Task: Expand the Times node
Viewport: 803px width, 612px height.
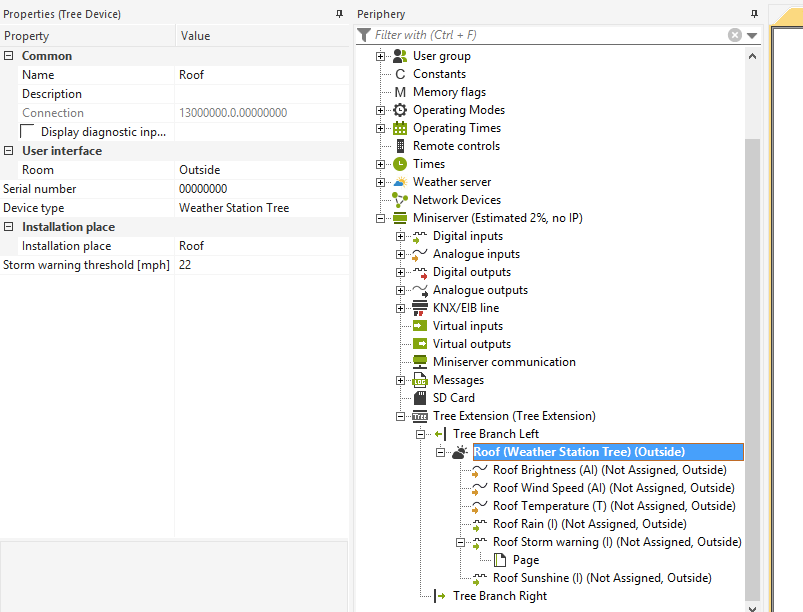Action: [380, 164]
